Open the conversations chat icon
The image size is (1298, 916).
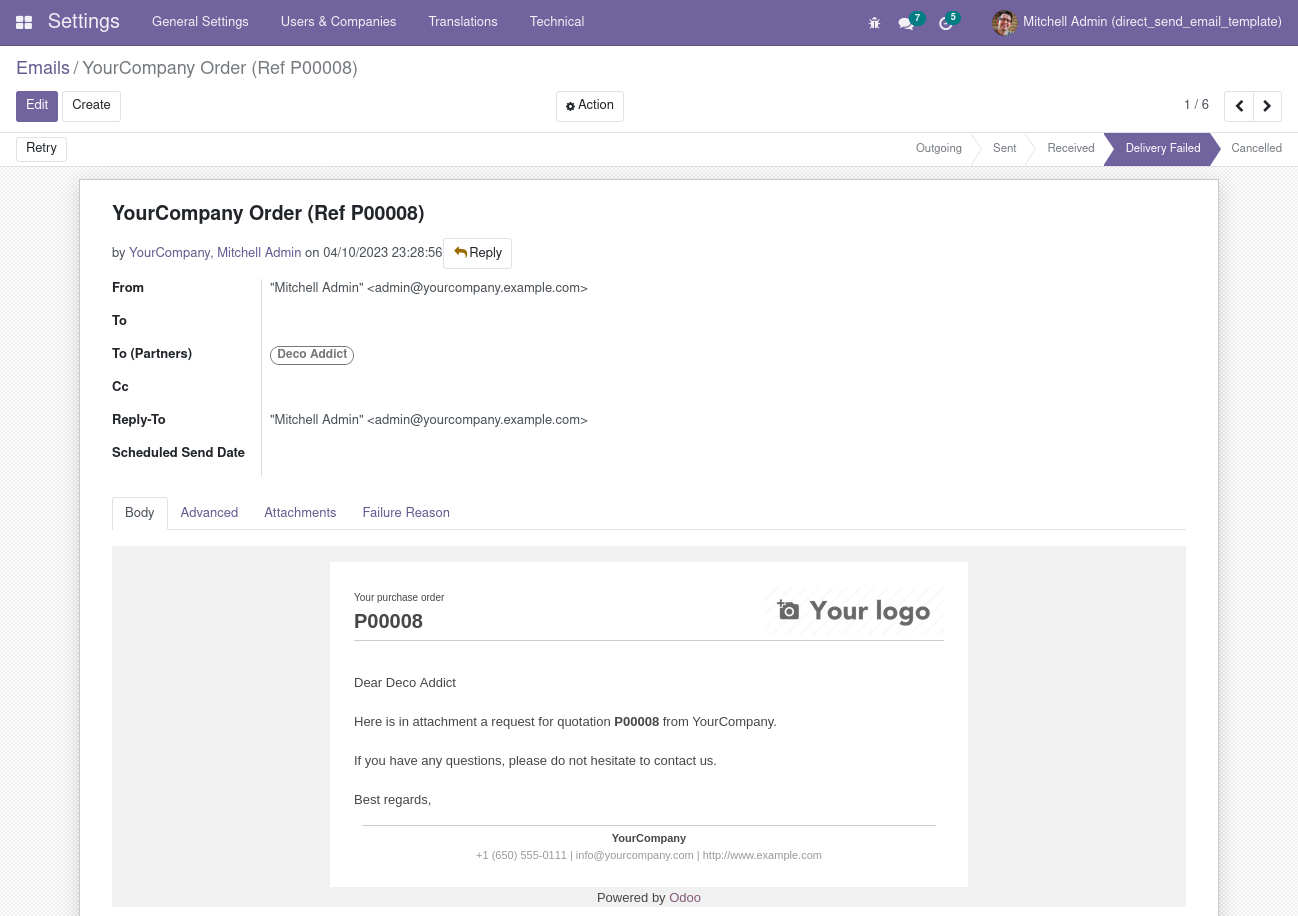point(906,23)
